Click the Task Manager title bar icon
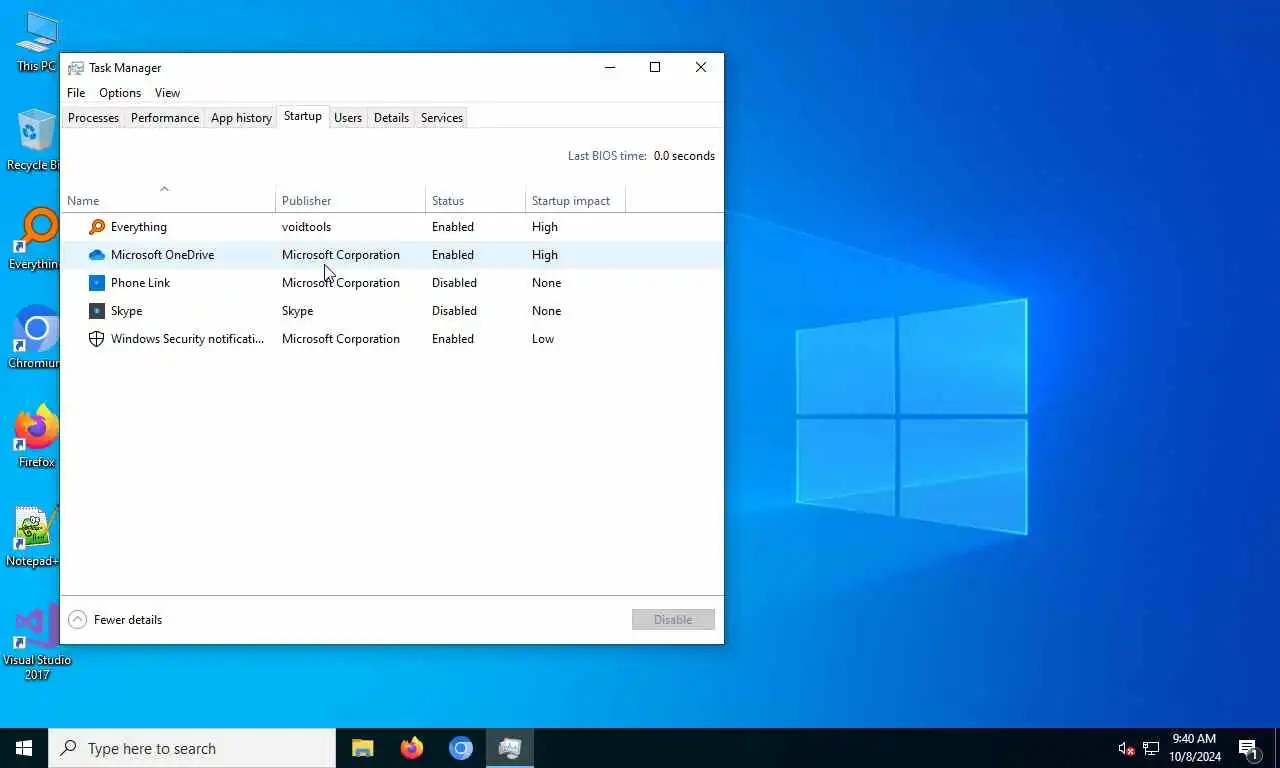 coord(76,68)
